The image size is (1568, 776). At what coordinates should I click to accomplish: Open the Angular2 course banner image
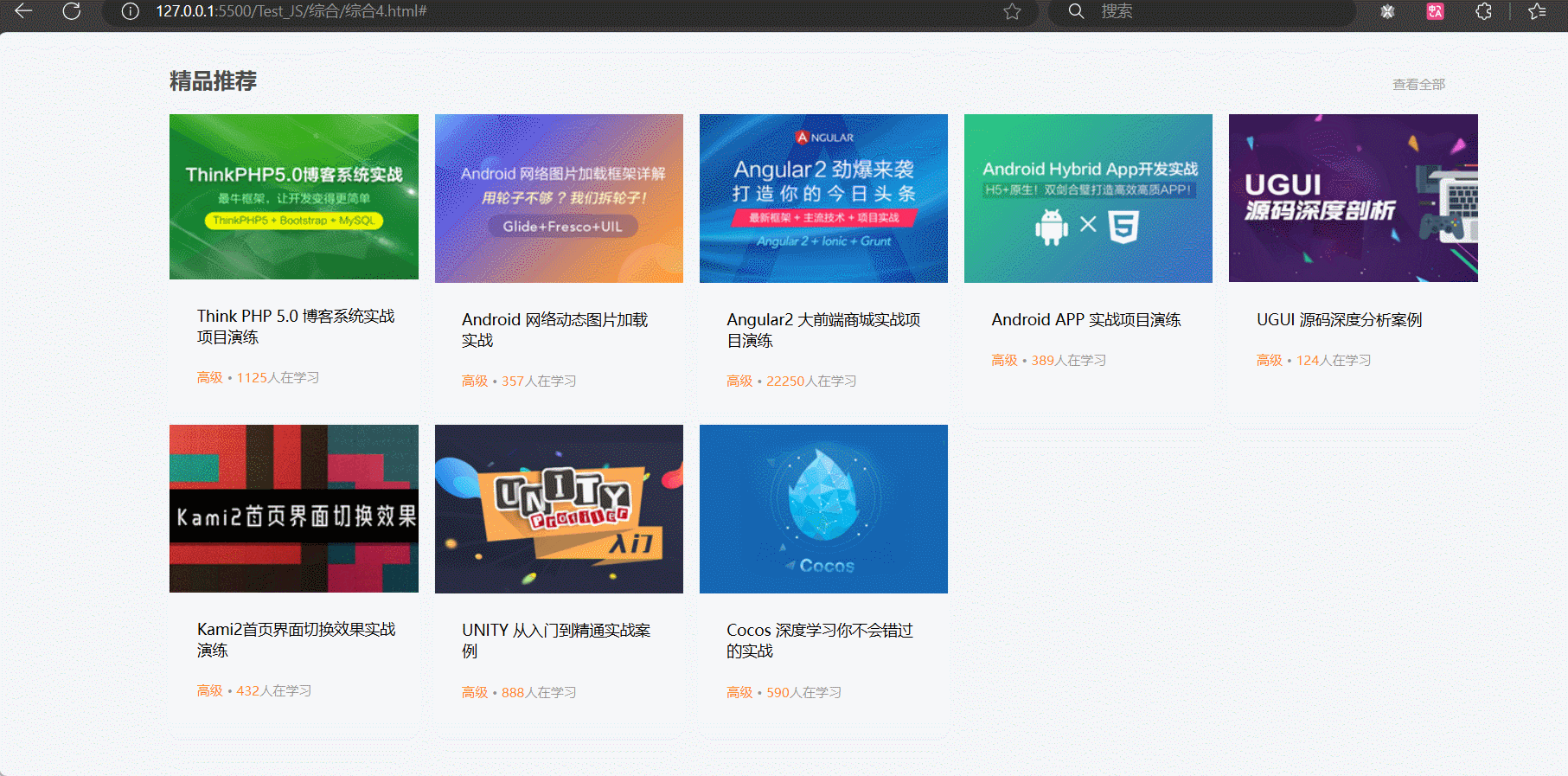[823, 198]
